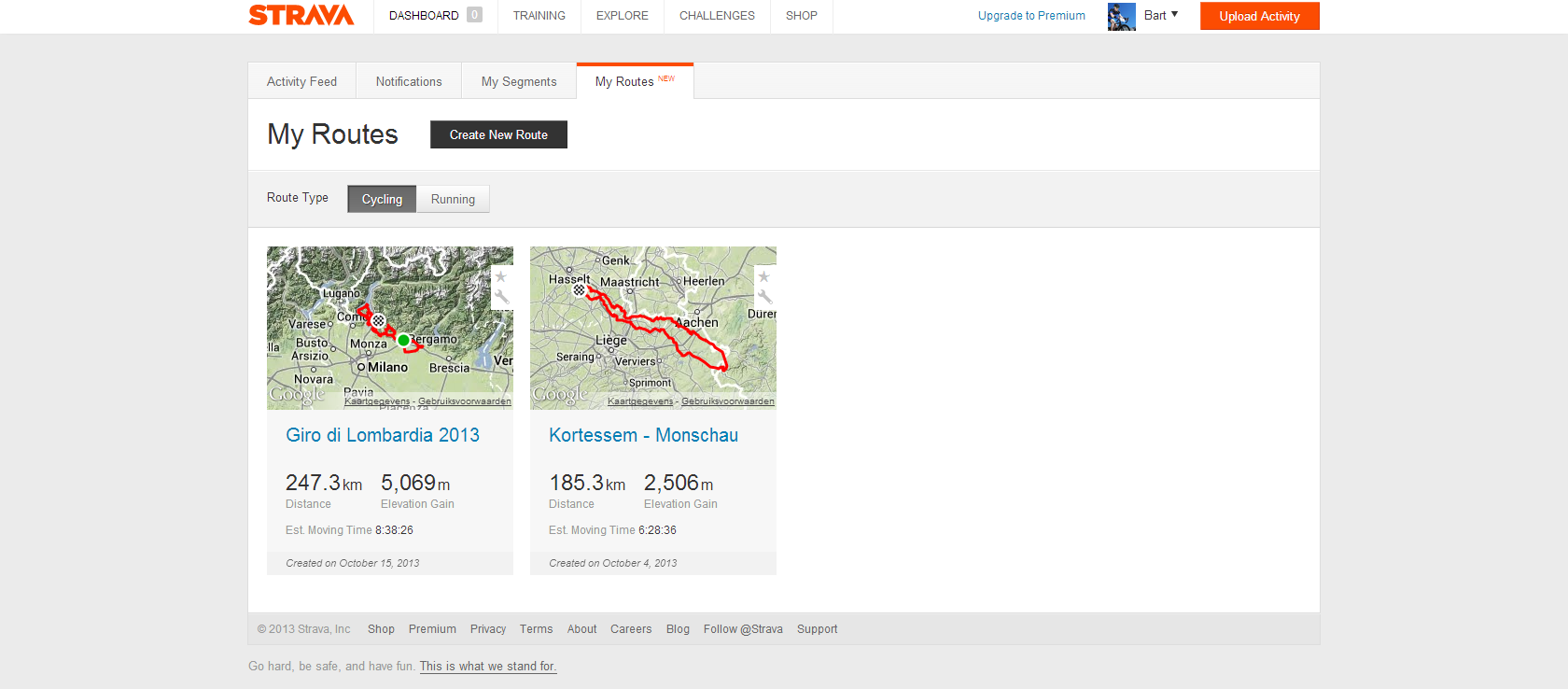The image size is (1568, 689).
Task: Expand the Bart account dropdown menu
Action: 1162,15
